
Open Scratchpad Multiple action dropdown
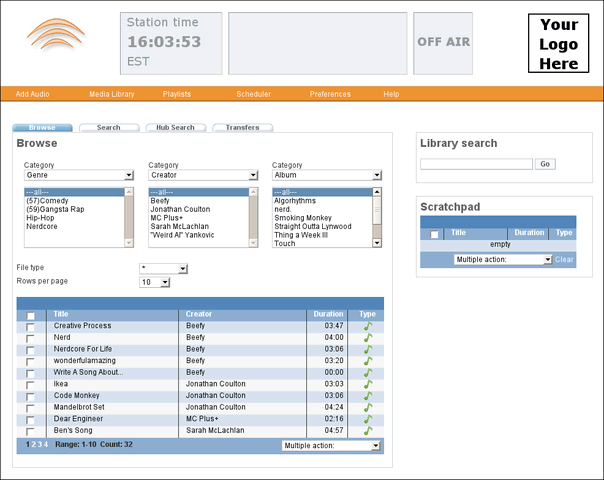(503, 260)
